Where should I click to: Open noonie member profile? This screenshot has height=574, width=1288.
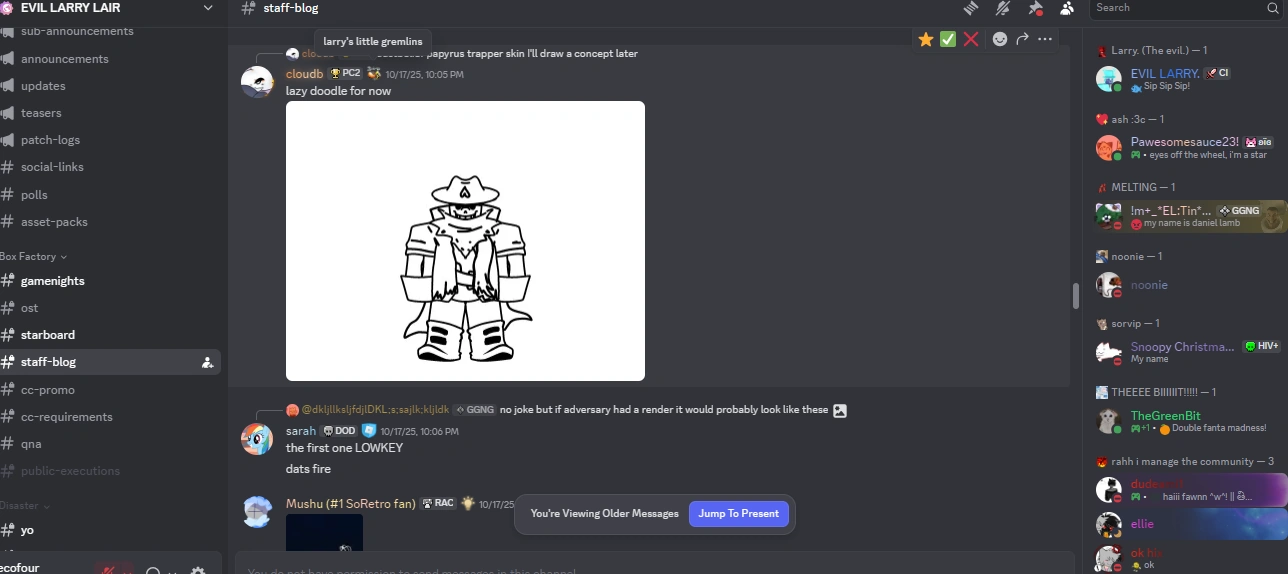pyautogui.click(x=1186, y=285)
